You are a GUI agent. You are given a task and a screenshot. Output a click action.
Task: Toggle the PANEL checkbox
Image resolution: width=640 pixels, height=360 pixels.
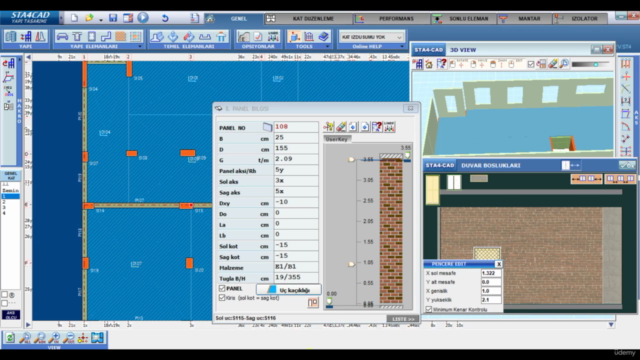[222, 289]
